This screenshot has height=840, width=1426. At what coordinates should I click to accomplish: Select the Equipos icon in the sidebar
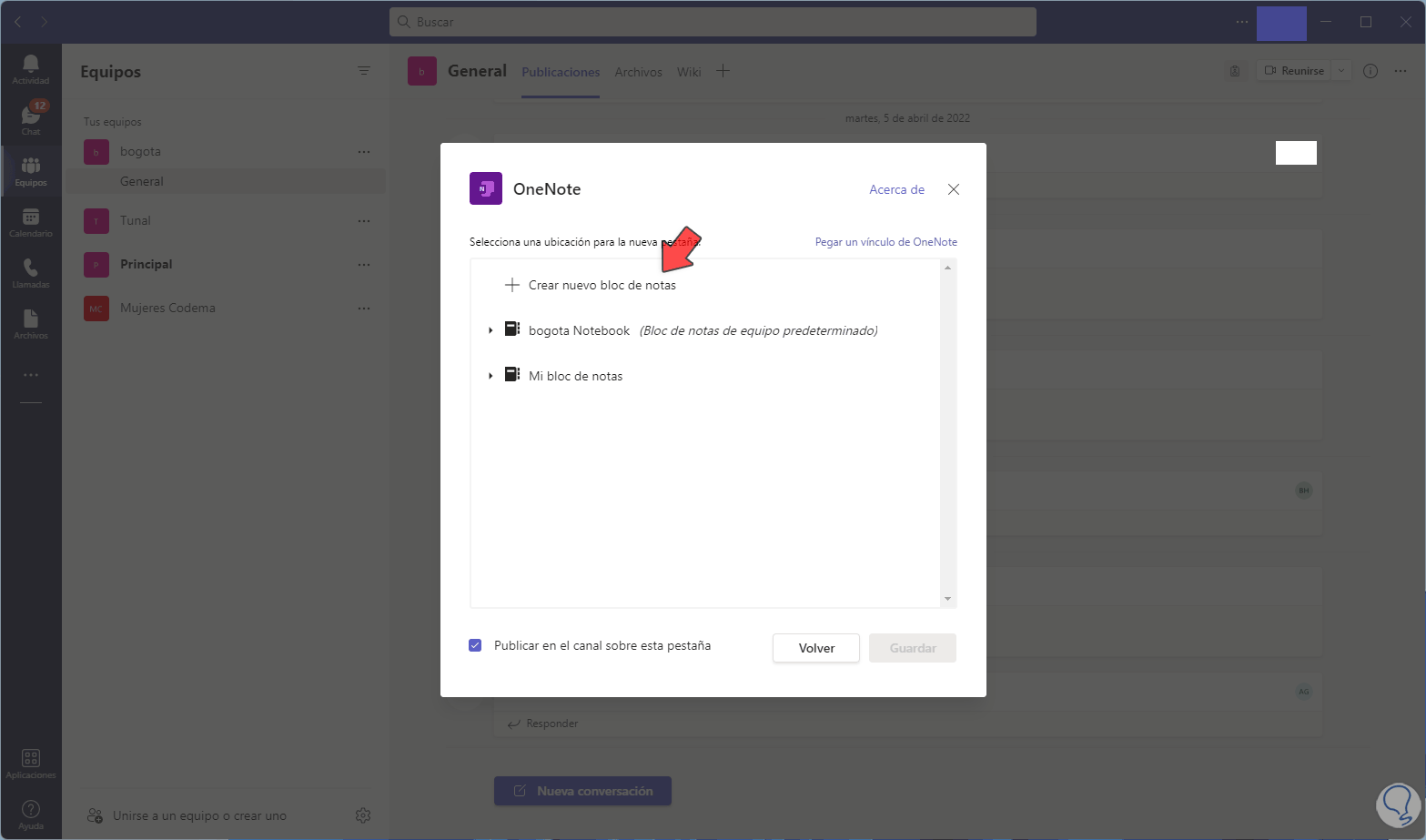31,169
